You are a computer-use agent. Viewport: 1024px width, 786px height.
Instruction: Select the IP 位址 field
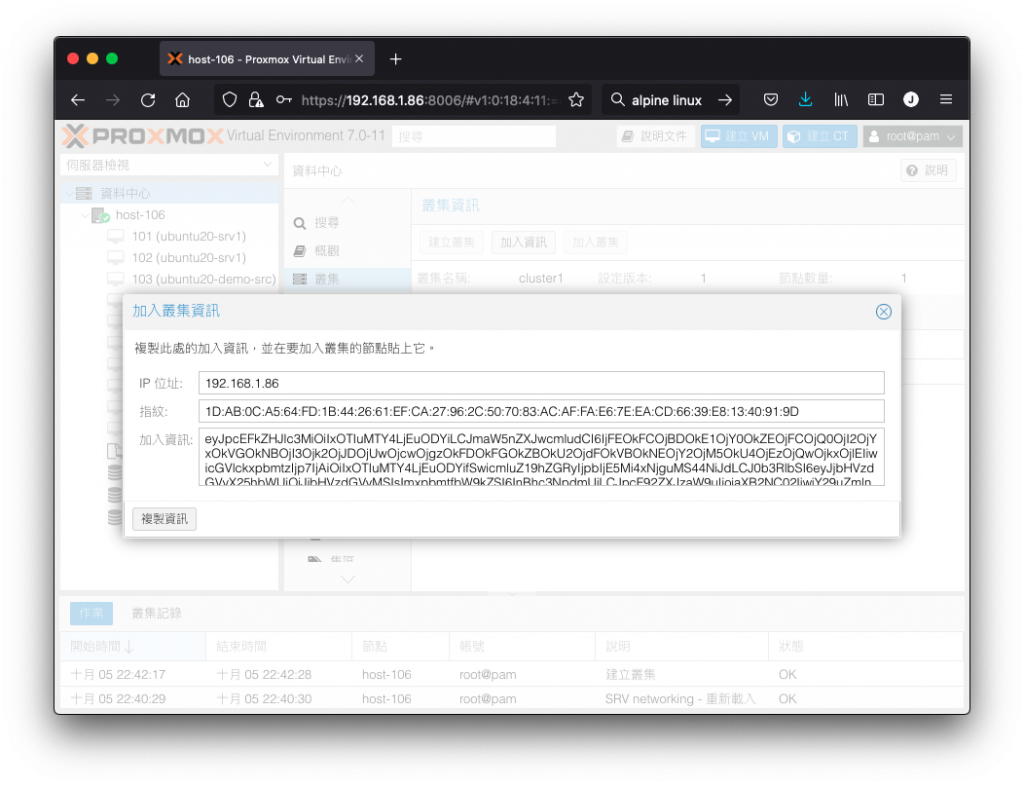click(x=541, y=383)
